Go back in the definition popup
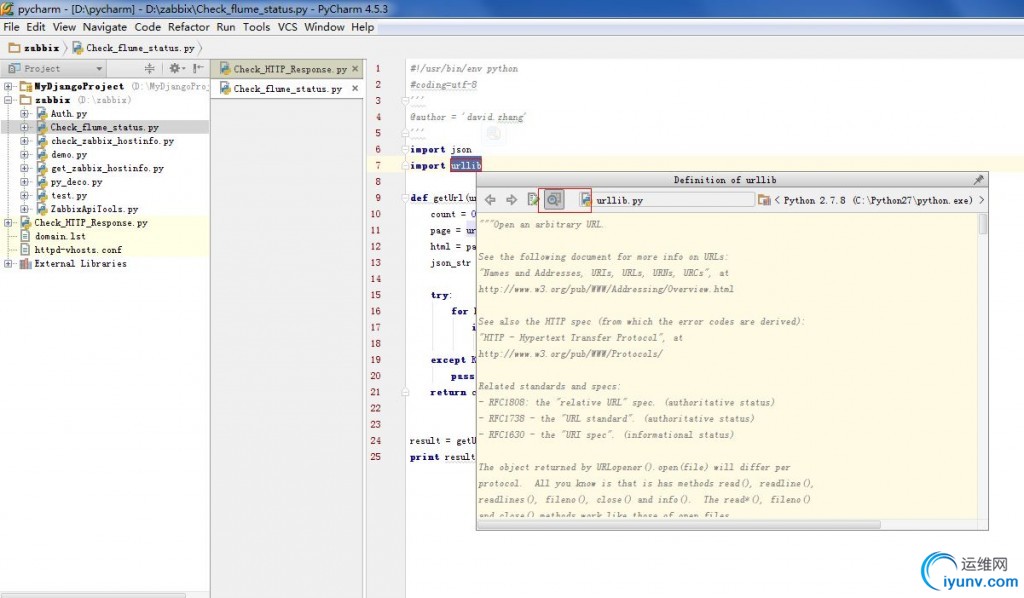The width and height of the screenshot is (1024, 598). (x=490, y=200)
